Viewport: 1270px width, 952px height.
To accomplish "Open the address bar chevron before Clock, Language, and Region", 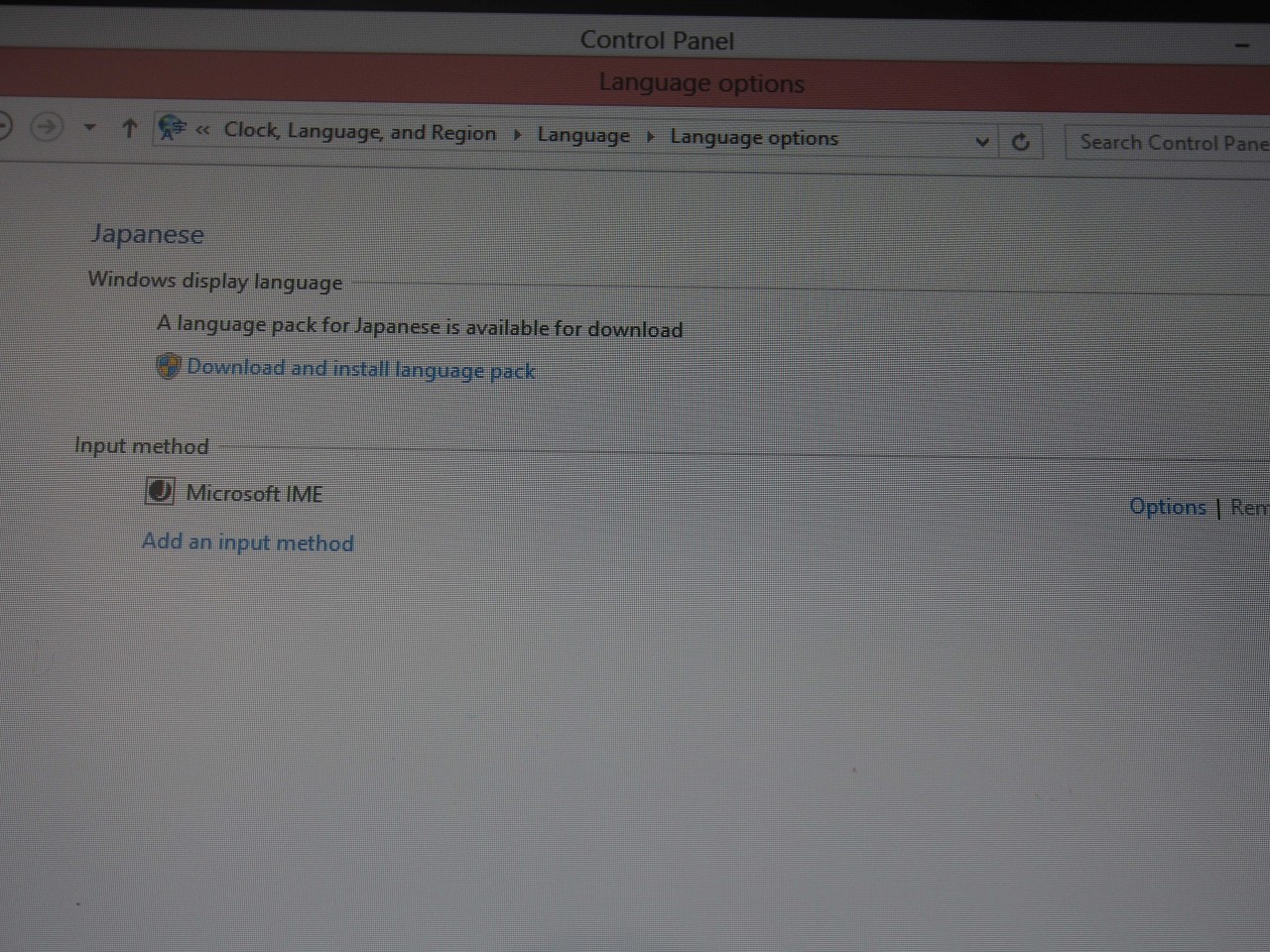I will pos(203,130).
